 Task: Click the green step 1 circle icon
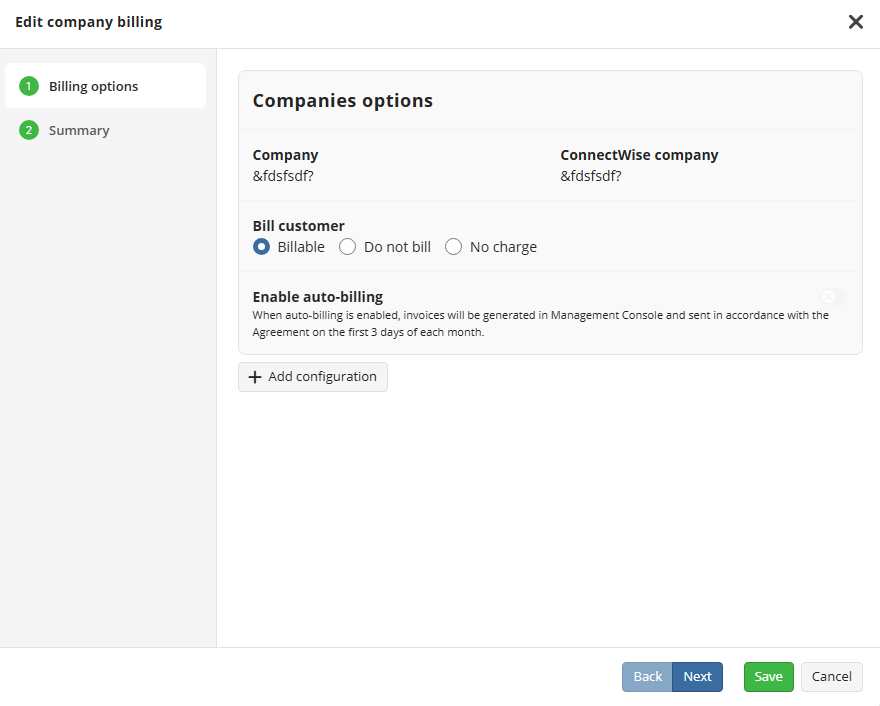(x=29, y=86)
